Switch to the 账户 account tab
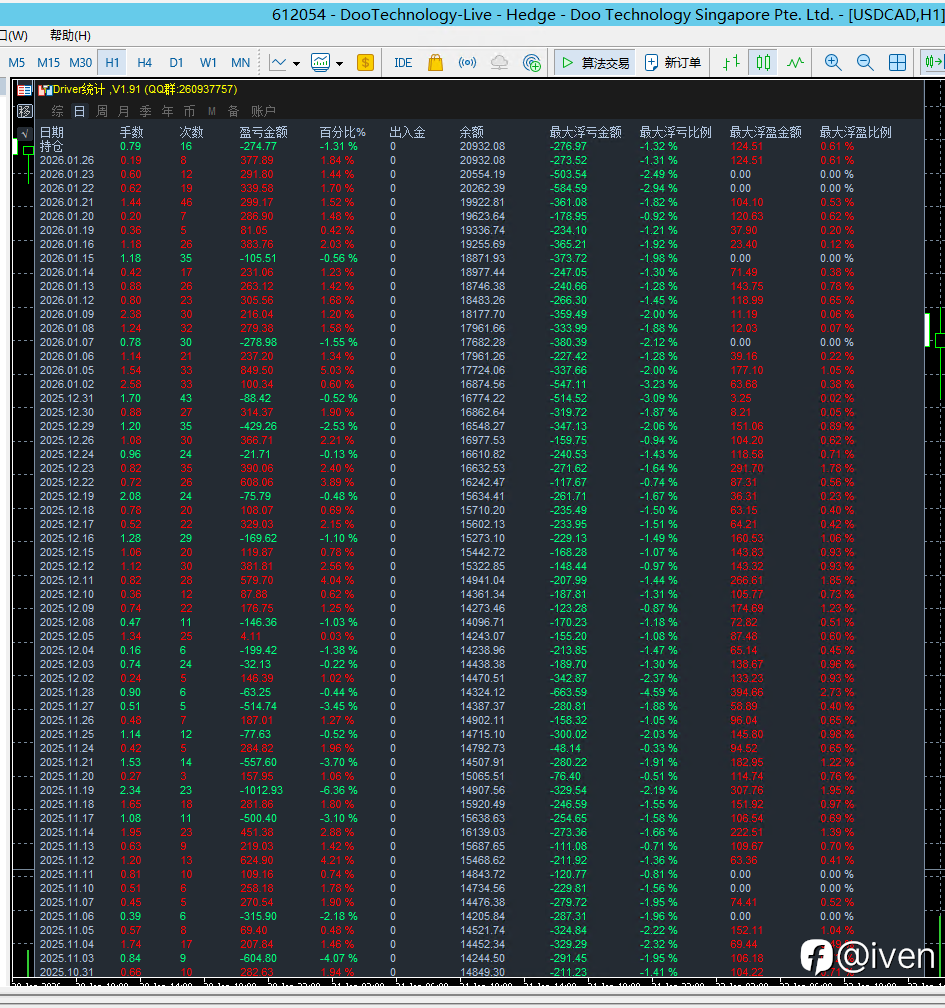 tap(263, 111)
